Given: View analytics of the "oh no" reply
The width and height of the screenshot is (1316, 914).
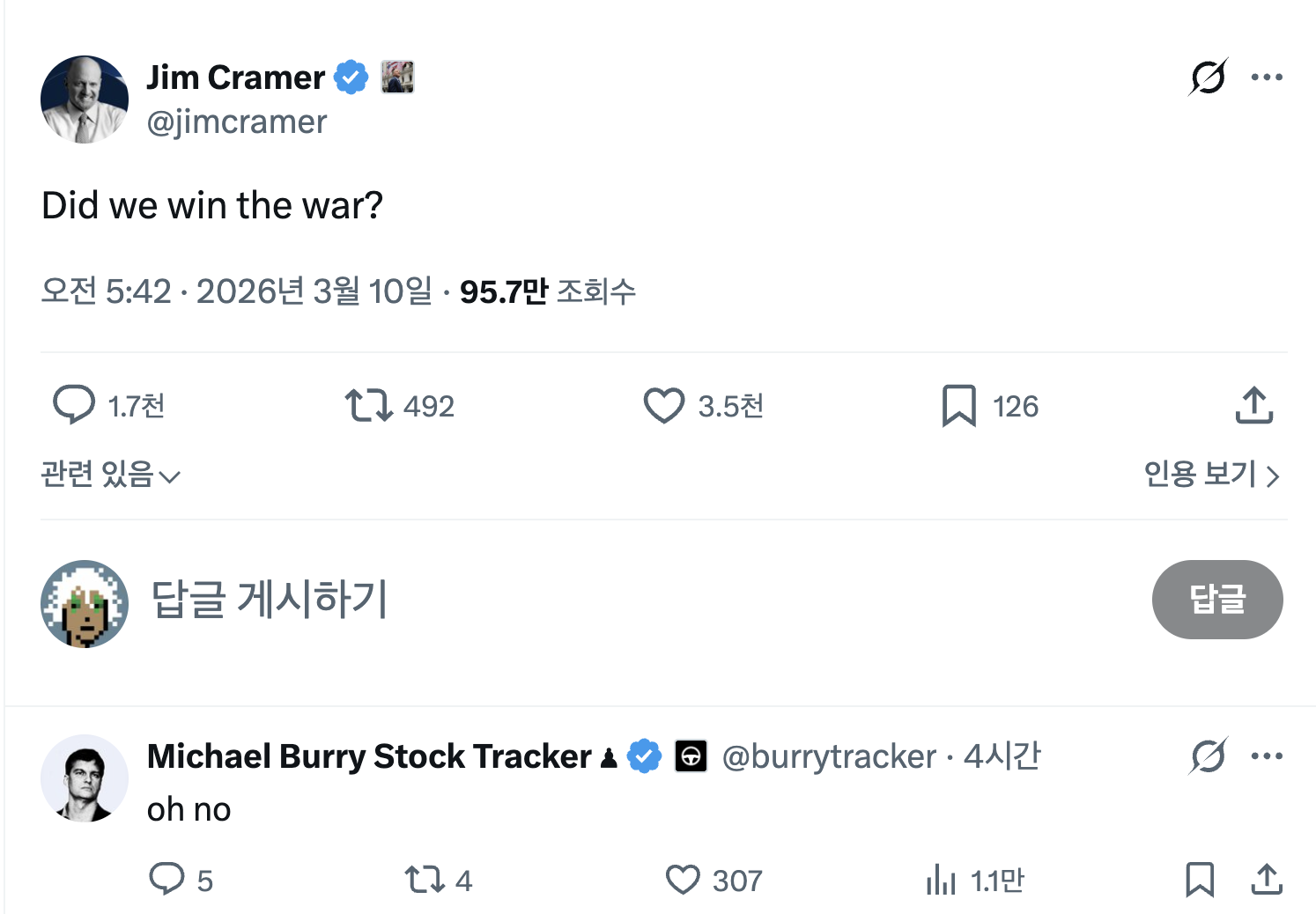Looking at the screenshot, I should tap(941, 879).
